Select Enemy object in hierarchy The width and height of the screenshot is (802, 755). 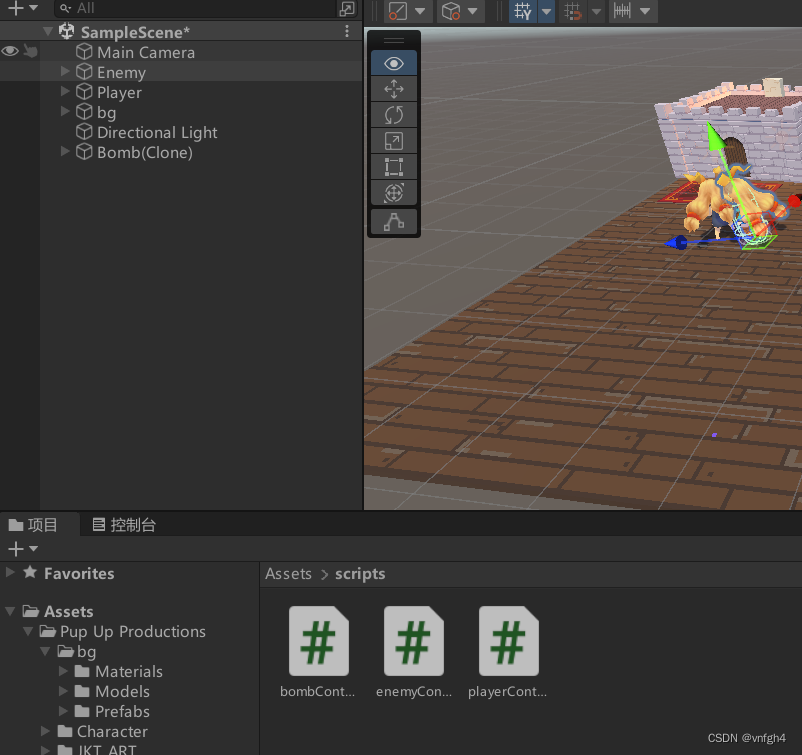121,72
